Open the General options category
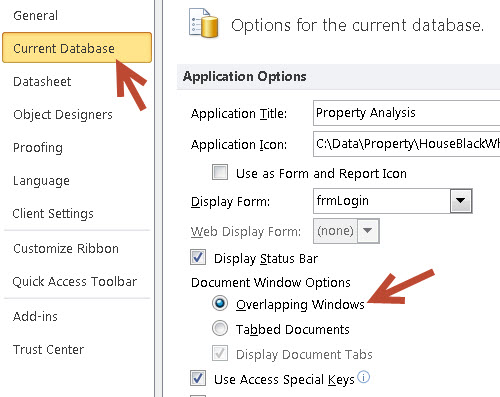500x397 pixels. pos(36,15)
